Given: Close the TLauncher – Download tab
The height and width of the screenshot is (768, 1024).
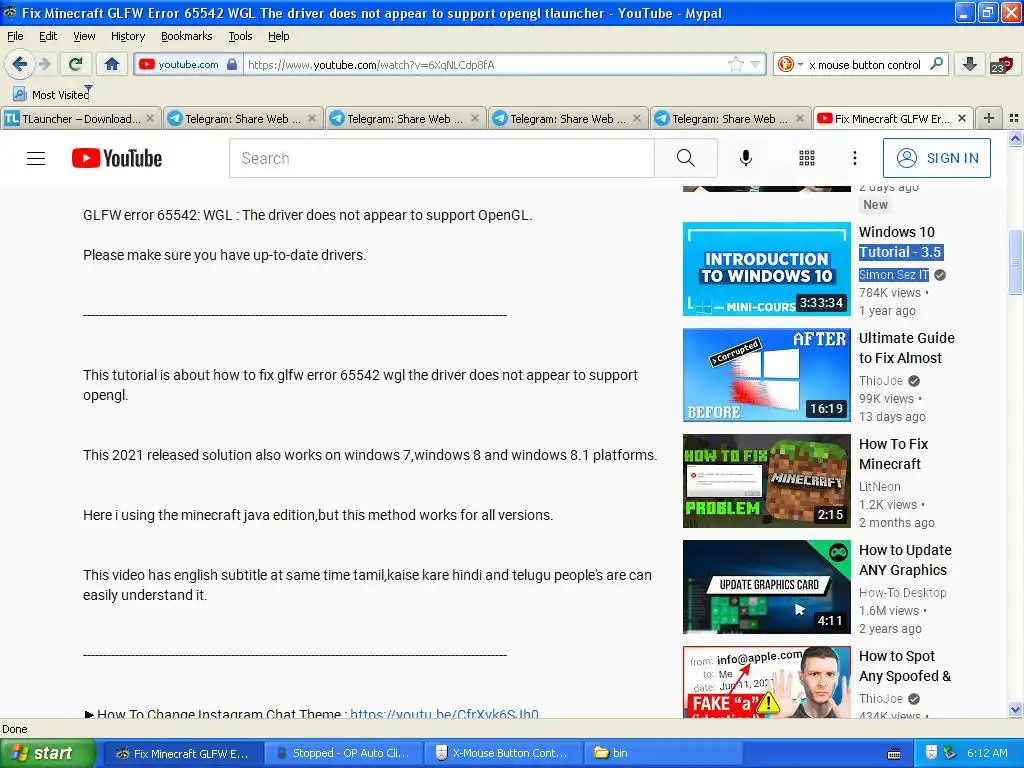Looking at the screenshot, I should coord(150,118).
